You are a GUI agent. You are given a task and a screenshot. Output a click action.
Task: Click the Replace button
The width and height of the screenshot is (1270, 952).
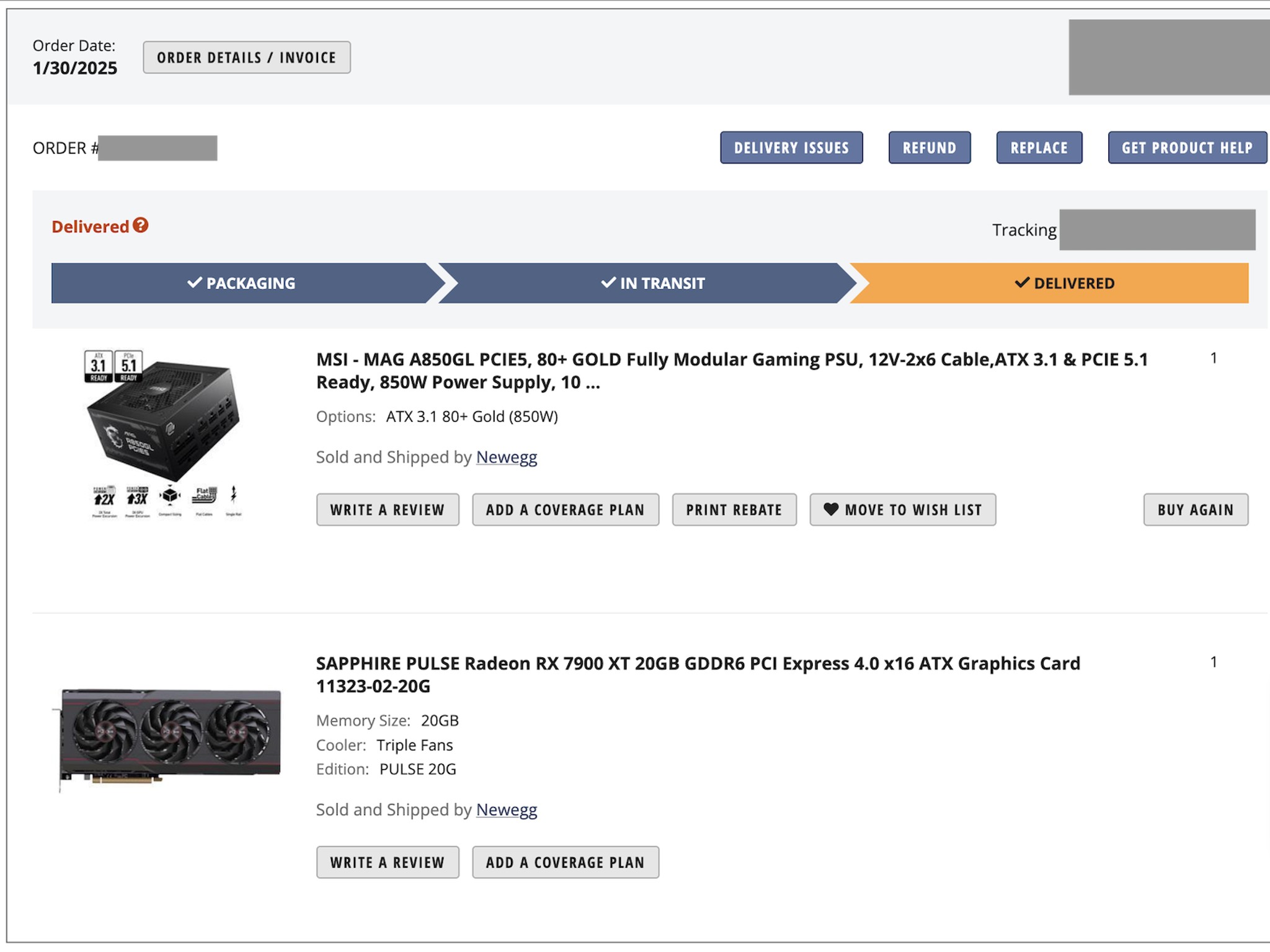point(1039,148)
